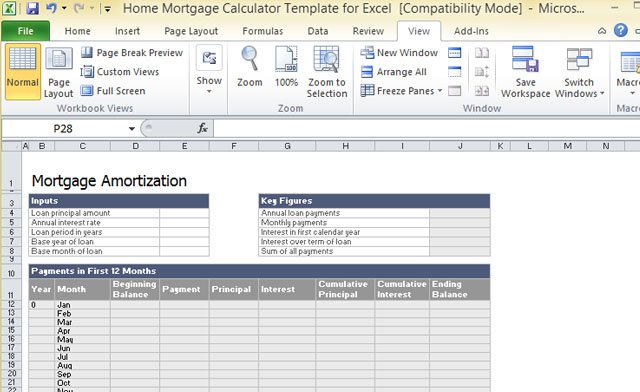Open a New Window
Image resolution: width=640 pixels, height=392 pixels.
coord(399,53)
